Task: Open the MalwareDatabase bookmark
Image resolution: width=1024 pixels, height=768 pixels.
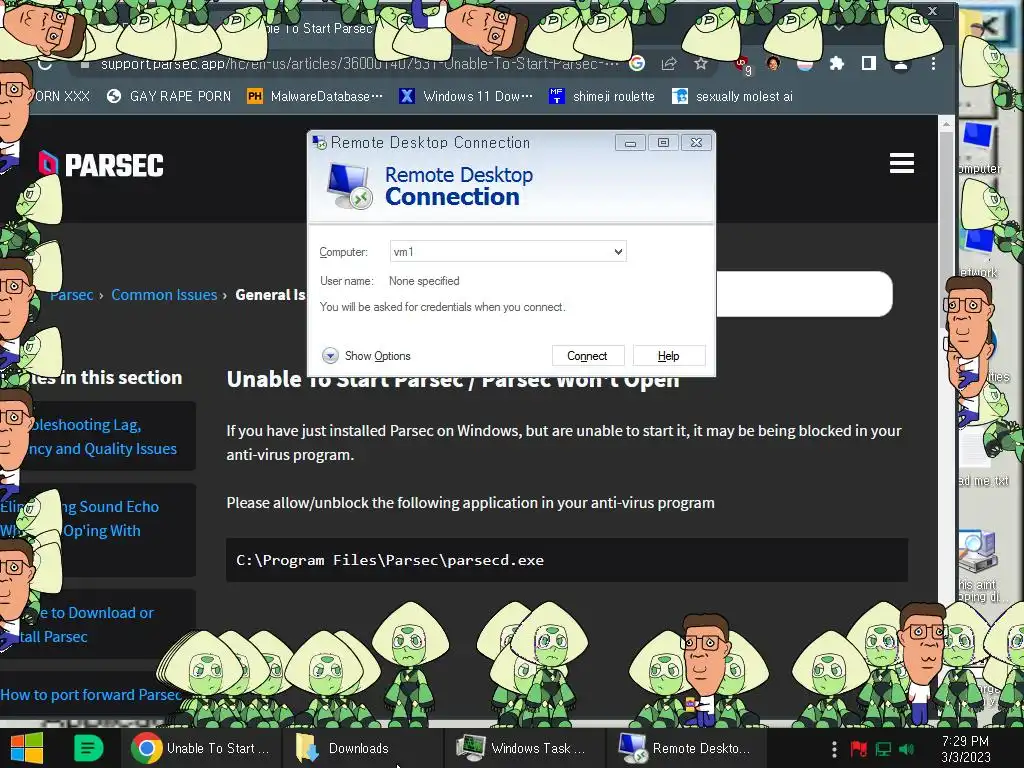Action: coord(315,97)
